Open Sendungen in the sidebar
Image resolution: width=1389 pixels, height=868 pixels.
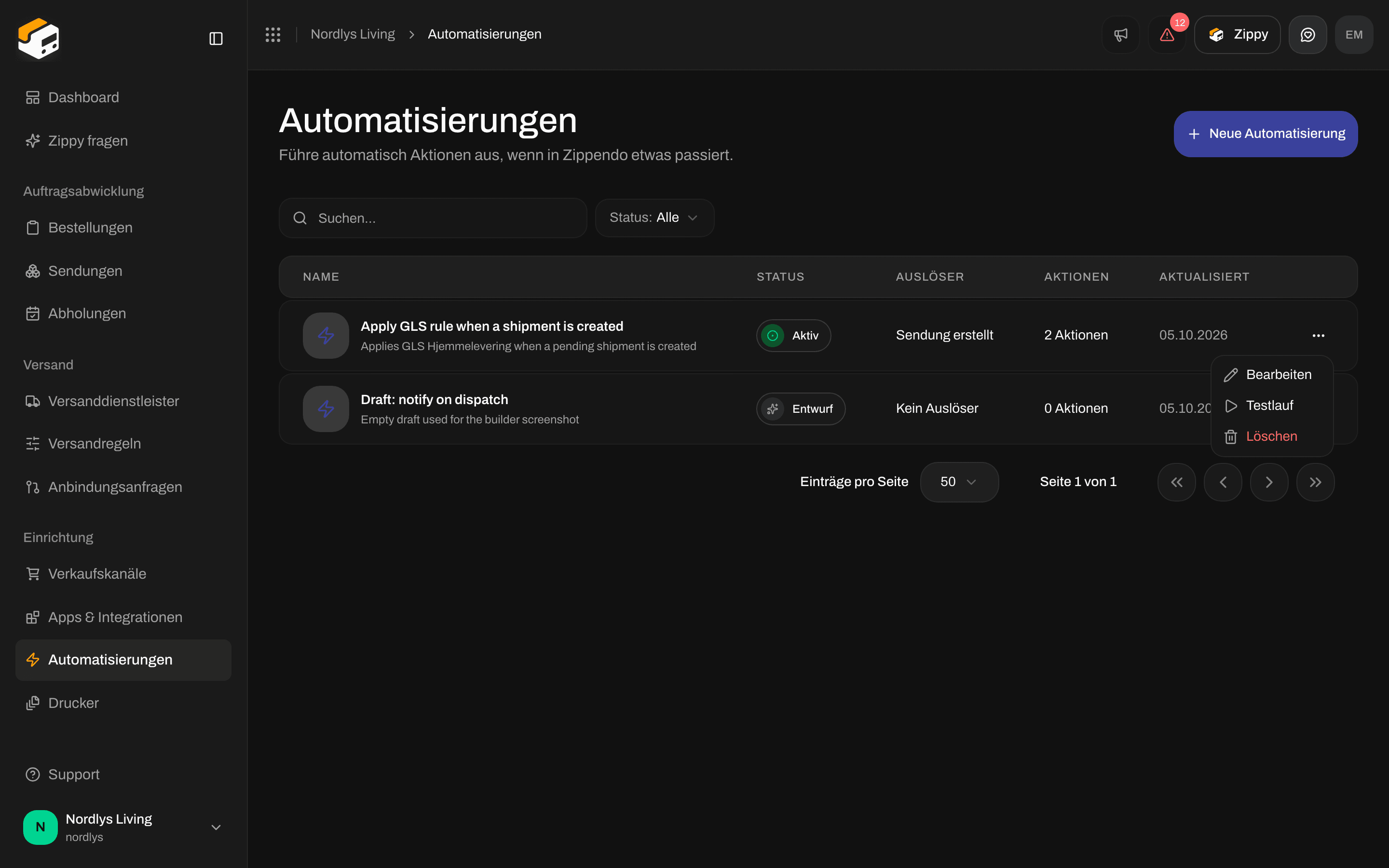point(123,271)
